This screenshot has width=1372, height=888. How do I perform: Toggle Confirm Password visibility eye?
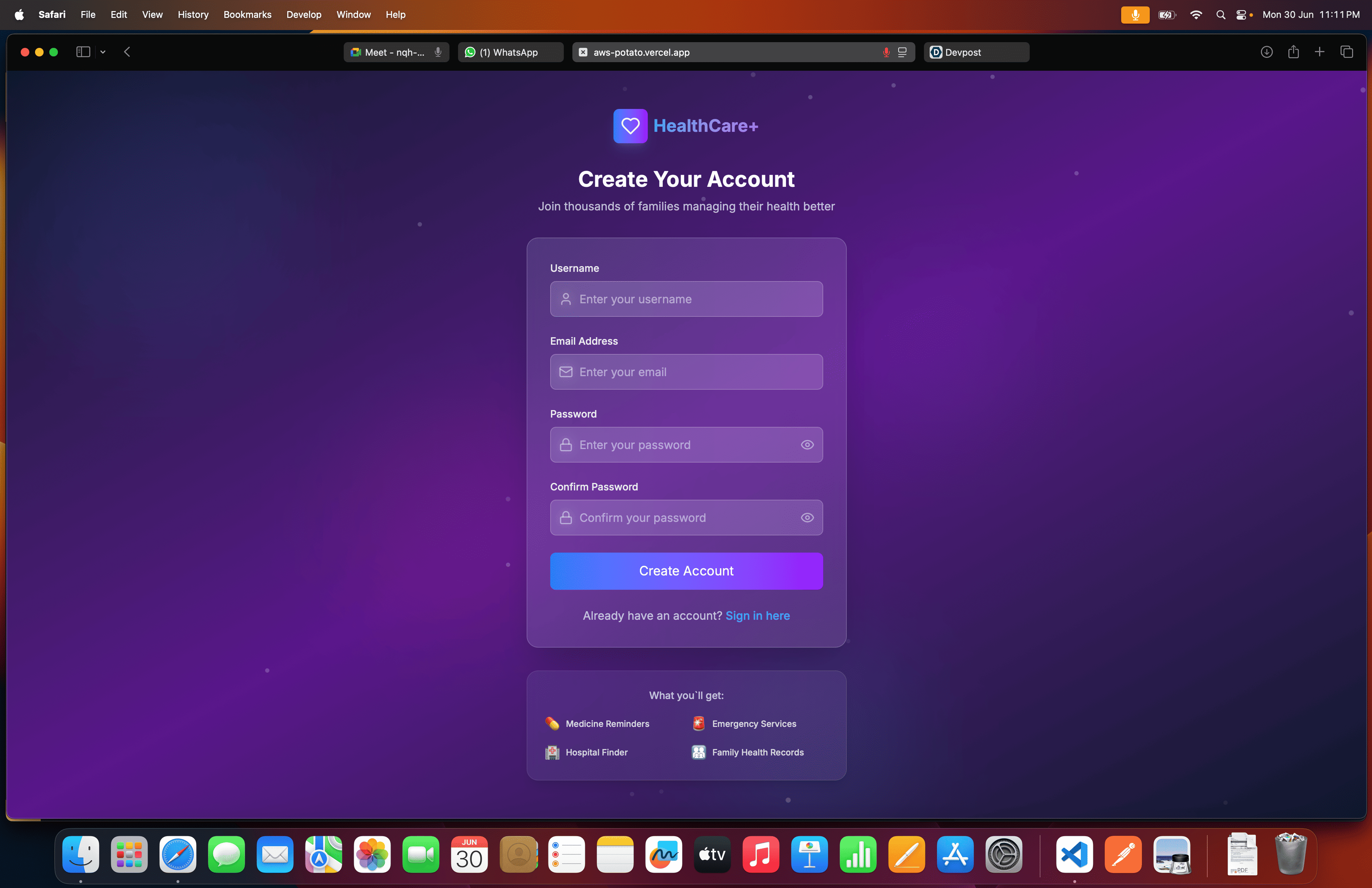tap(807, 518)
